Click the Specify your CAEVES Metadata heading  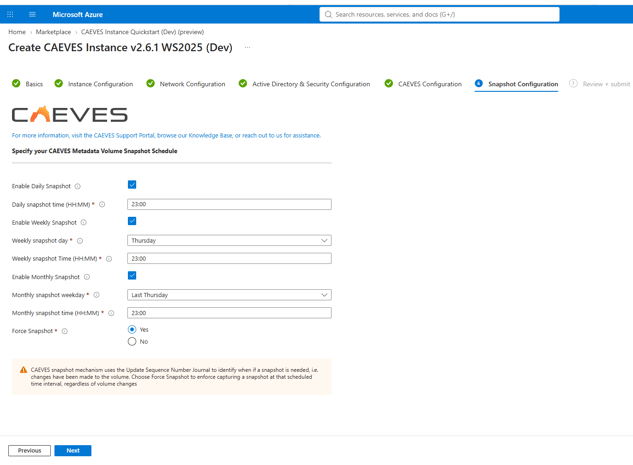pyautogui.click(x=94, y=151)
